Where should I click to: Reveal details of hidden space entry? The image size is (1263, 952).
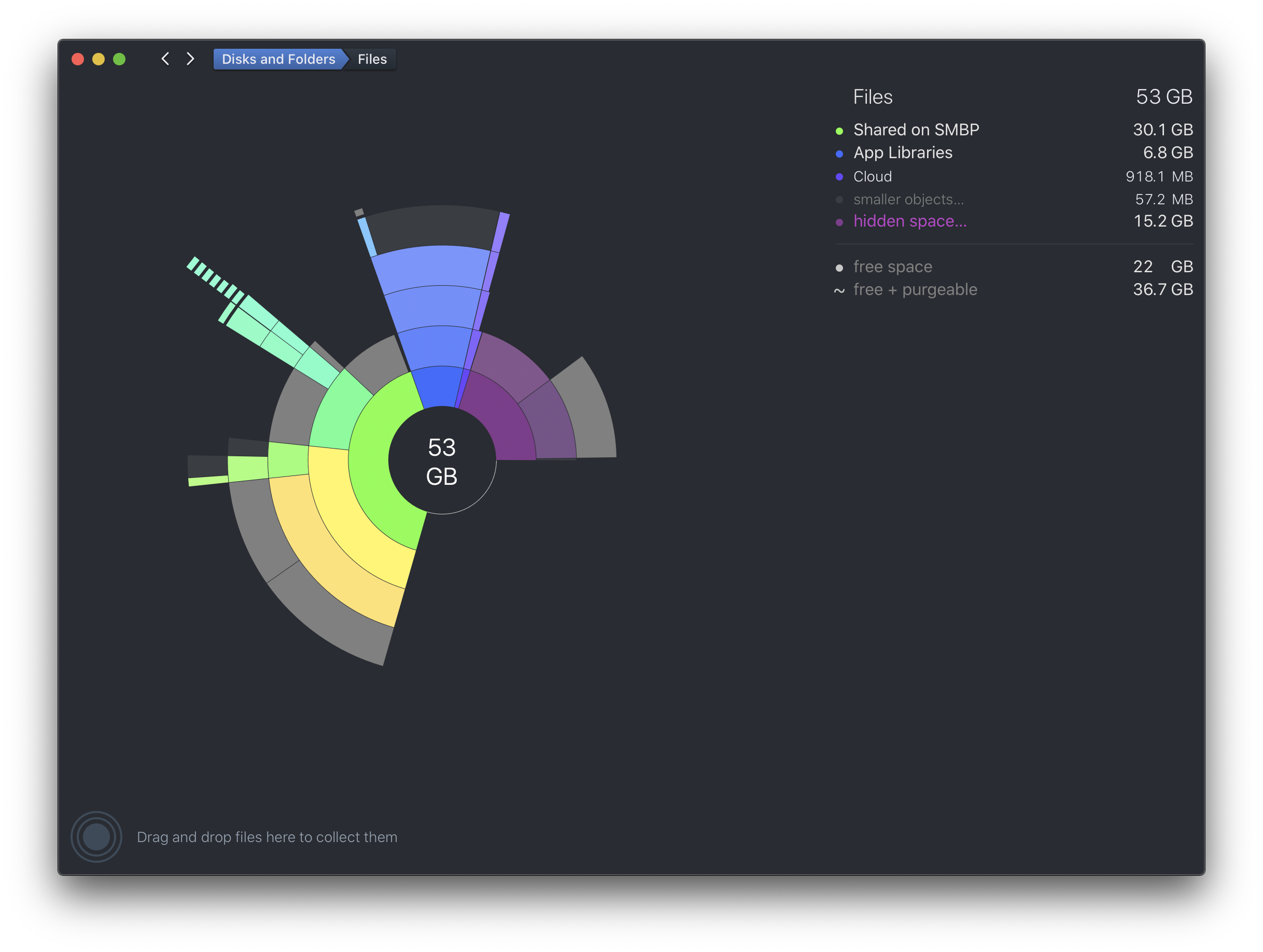pos(910,221)
